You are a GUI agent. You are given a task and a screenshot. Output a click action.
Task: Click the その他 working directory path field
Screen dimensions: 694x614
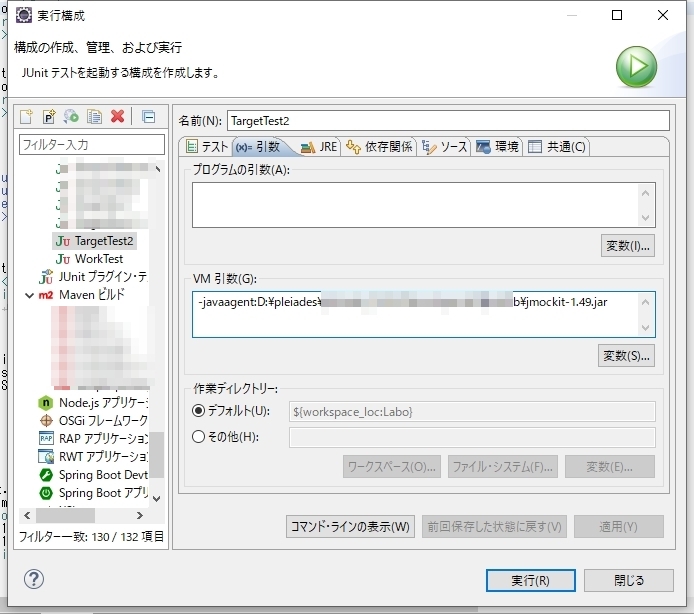tap(472, 437)
